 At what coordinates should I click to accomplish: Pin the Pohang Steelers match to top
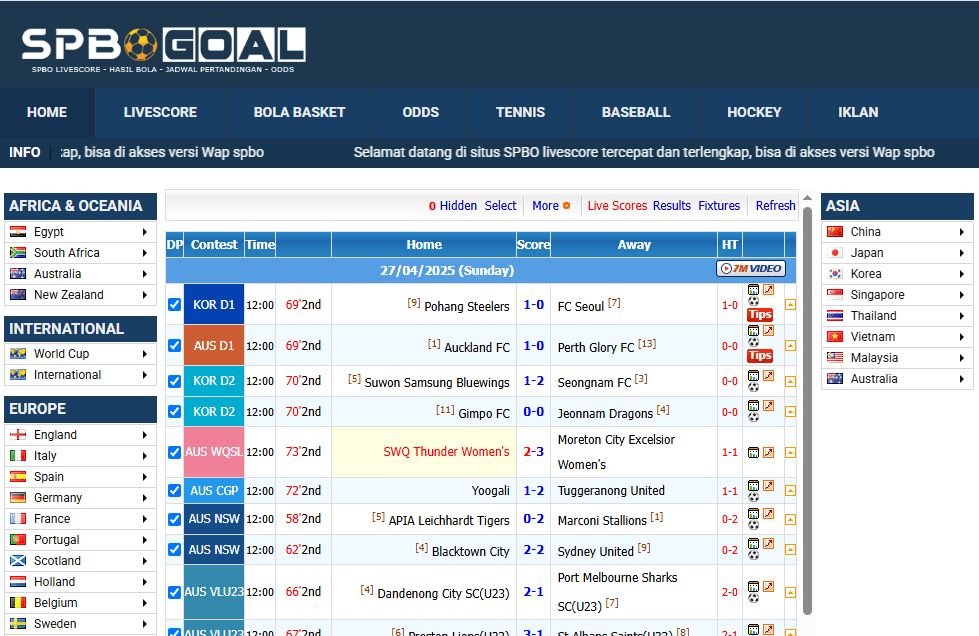(x=790, y=305)
